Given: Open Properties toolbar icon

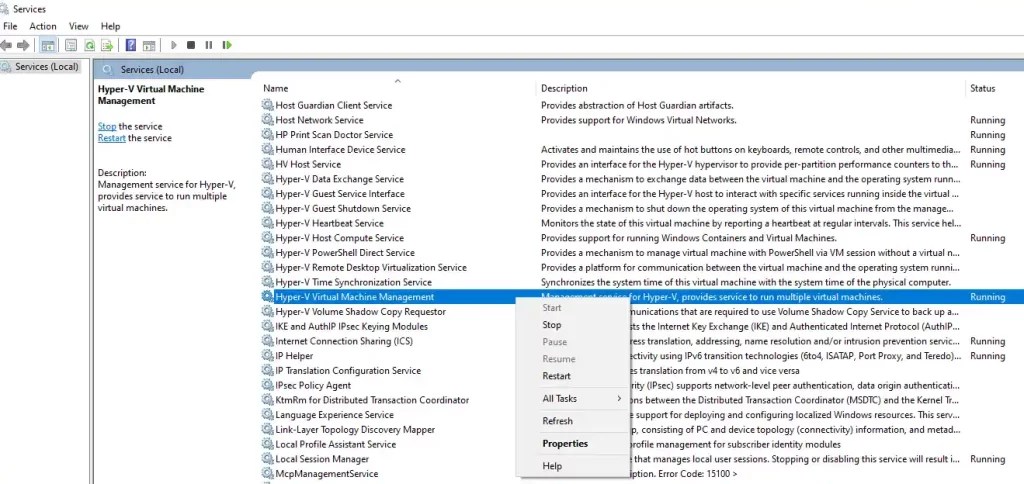Looking at the screenshot, I should pyautogui.click(x=71, y=45).
